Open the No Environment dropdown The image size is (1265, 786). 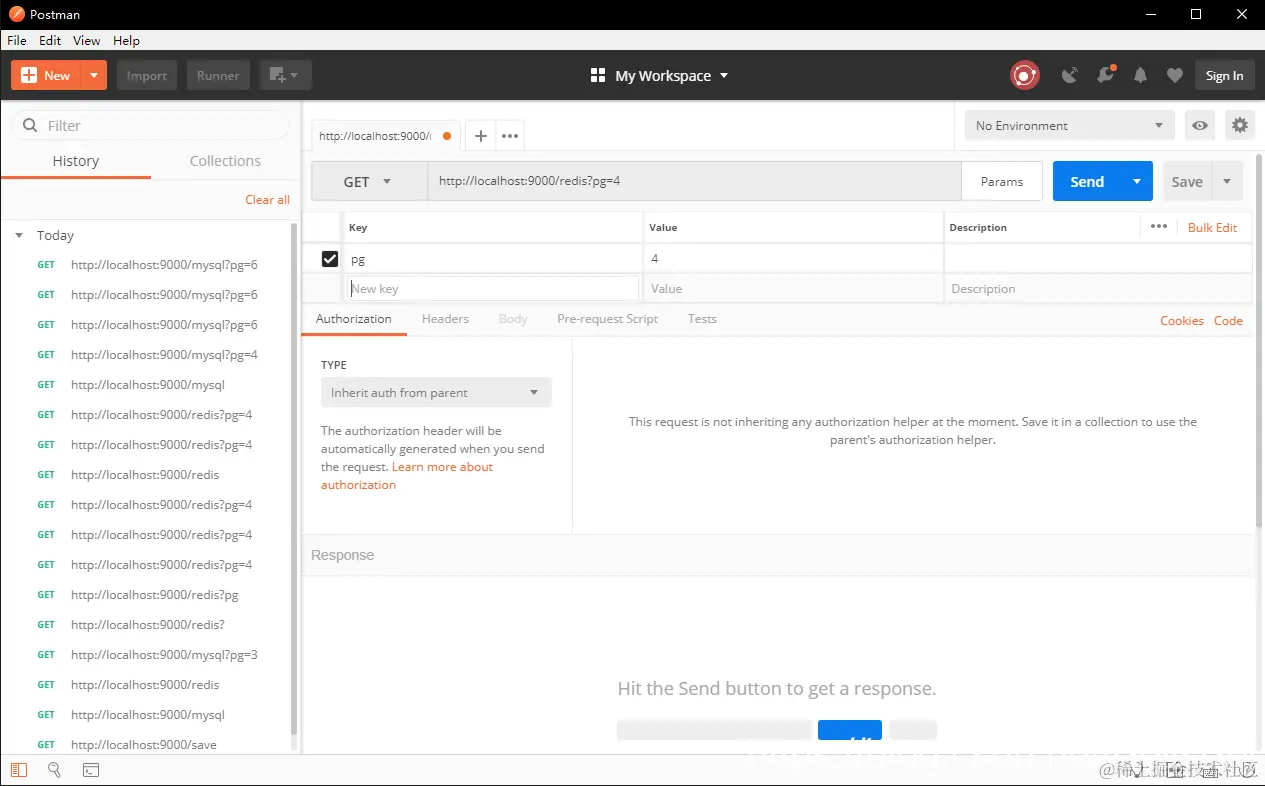pos(1069,125)
